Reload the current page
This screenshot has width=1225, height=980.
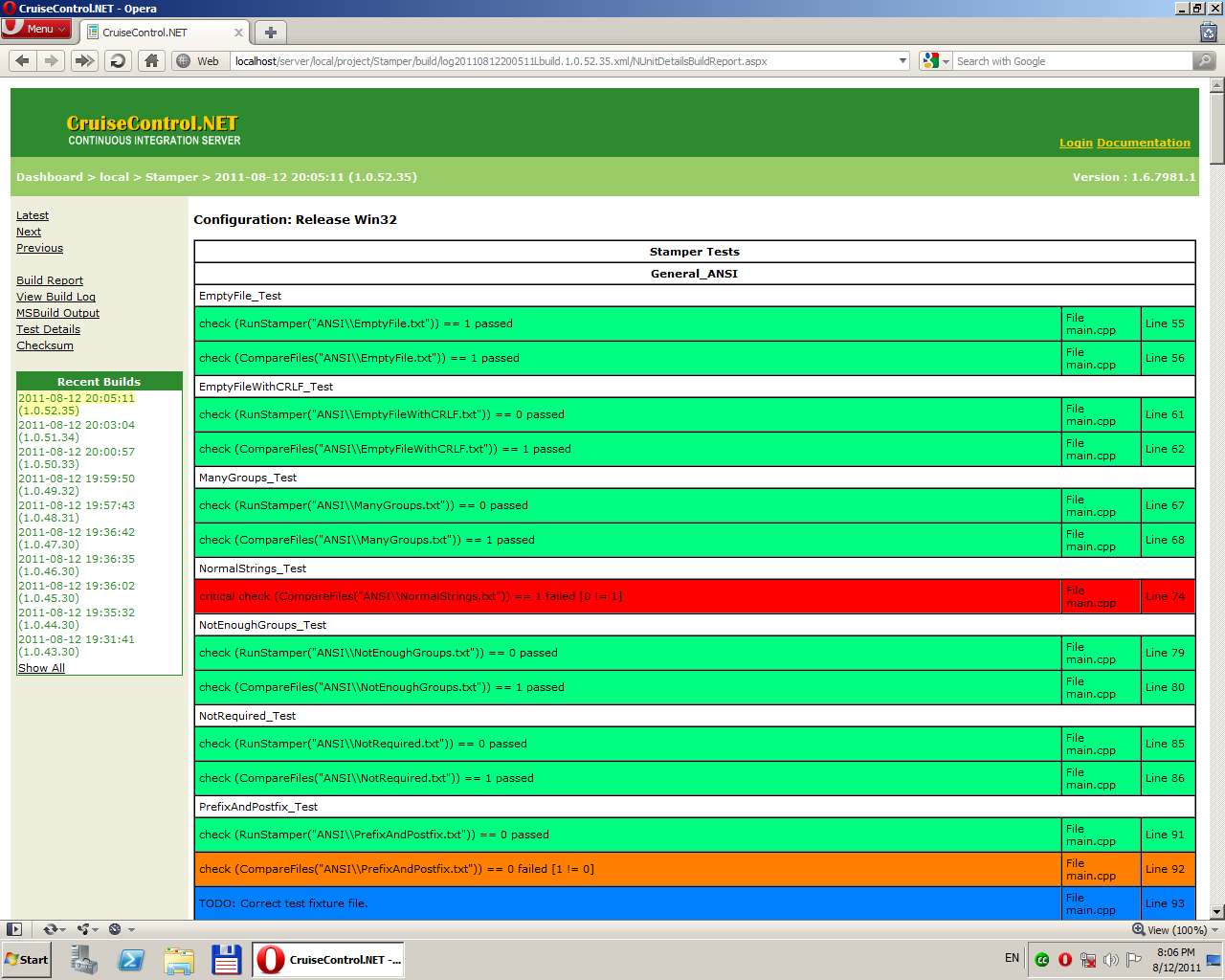click(x=118, y=61)
